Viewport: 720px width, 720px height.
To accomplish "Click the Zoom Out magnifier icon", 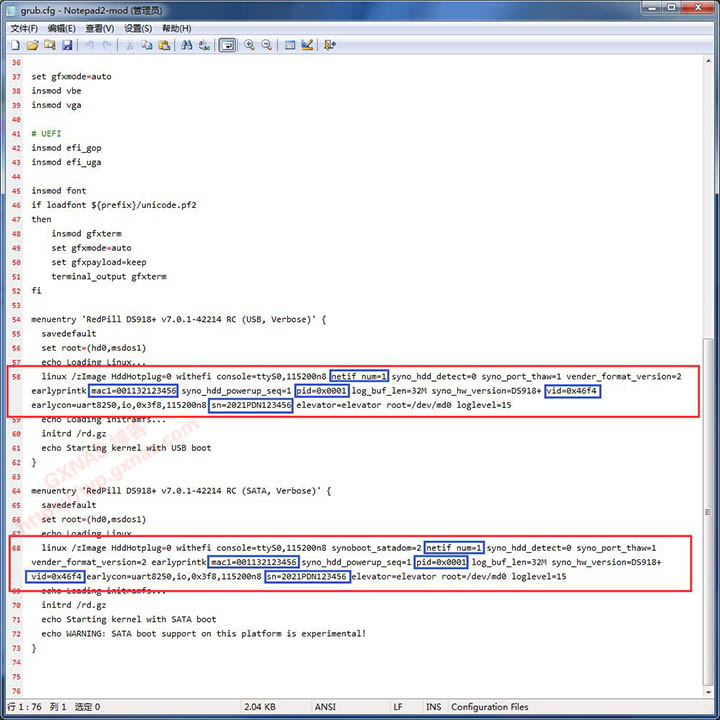I will [267, 46].
